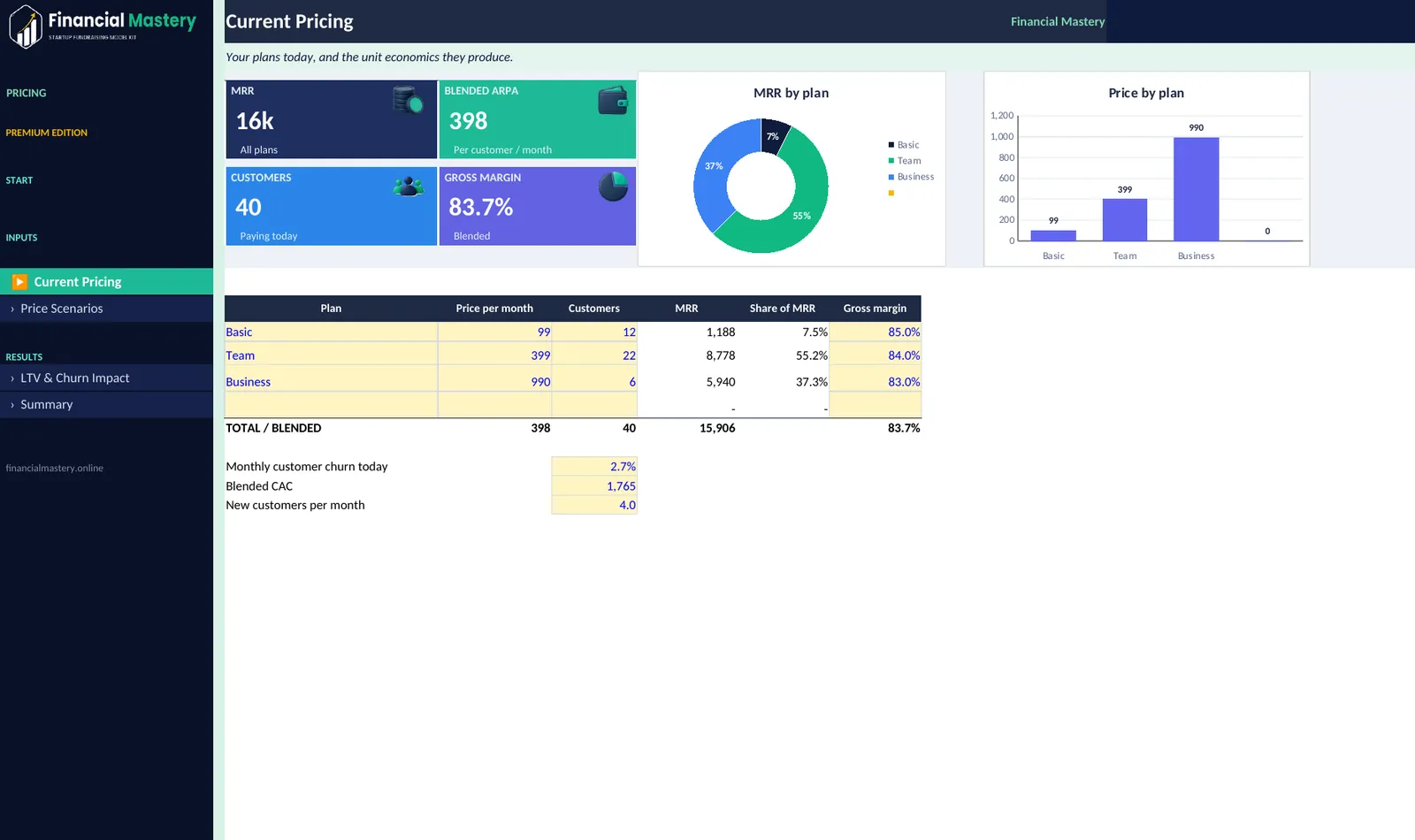Screen dimensions: 1415x840
Task: Edit the Business price 990 cell
Action: (x=494, y=380)
